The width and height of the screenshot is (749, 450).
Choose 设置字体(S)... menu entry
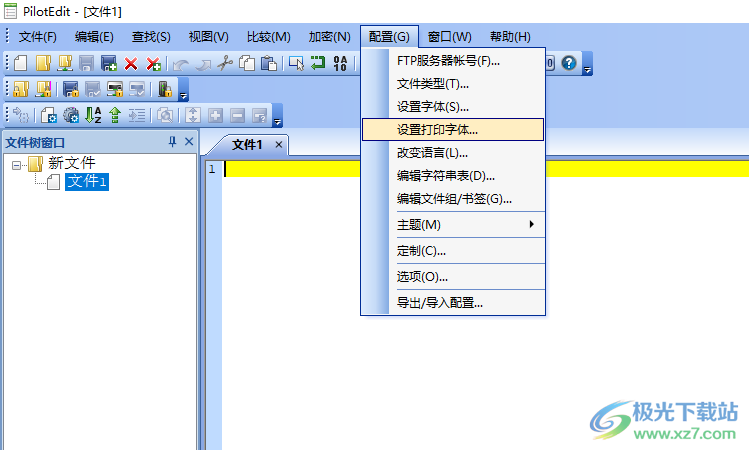pos(453,107)
